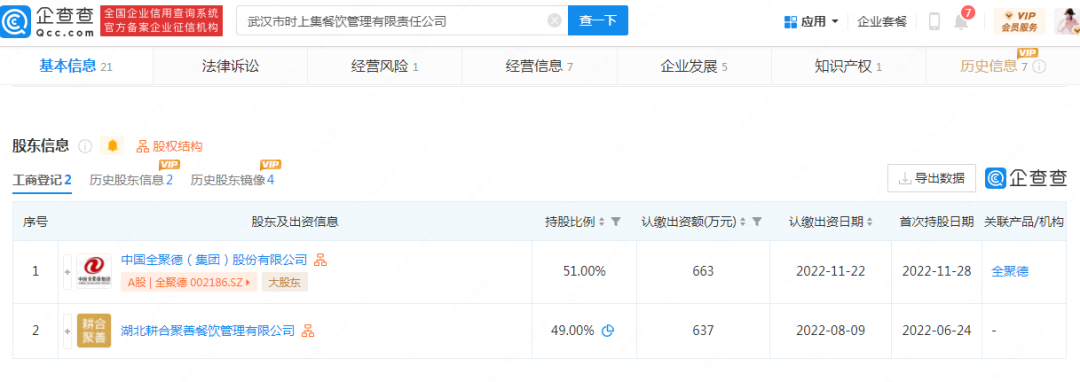
Task: Open the mobile phone app icon
Action: tap(935, 21)
